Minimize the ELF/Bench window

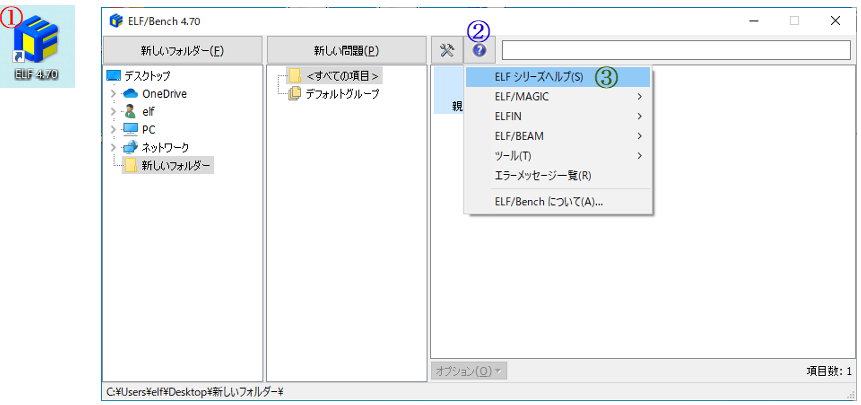click(x=754, y=21)
